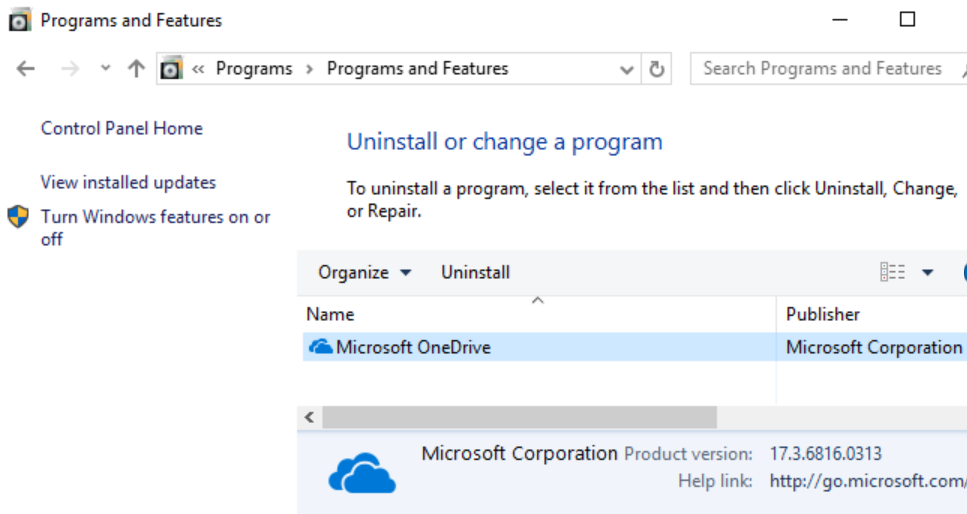Click the Back navigation arrow
Viewport: 967px width, 514px height.
pos(26,69)
